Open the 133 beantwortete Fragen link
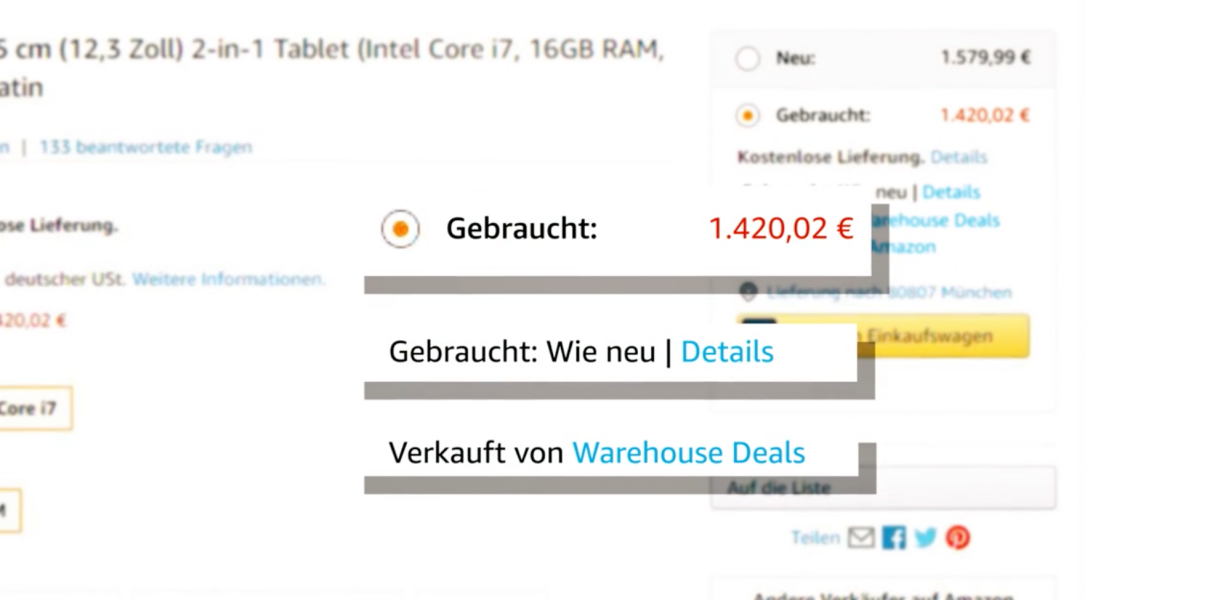Viewport: 1223px width, 600px height. [145, 147]
